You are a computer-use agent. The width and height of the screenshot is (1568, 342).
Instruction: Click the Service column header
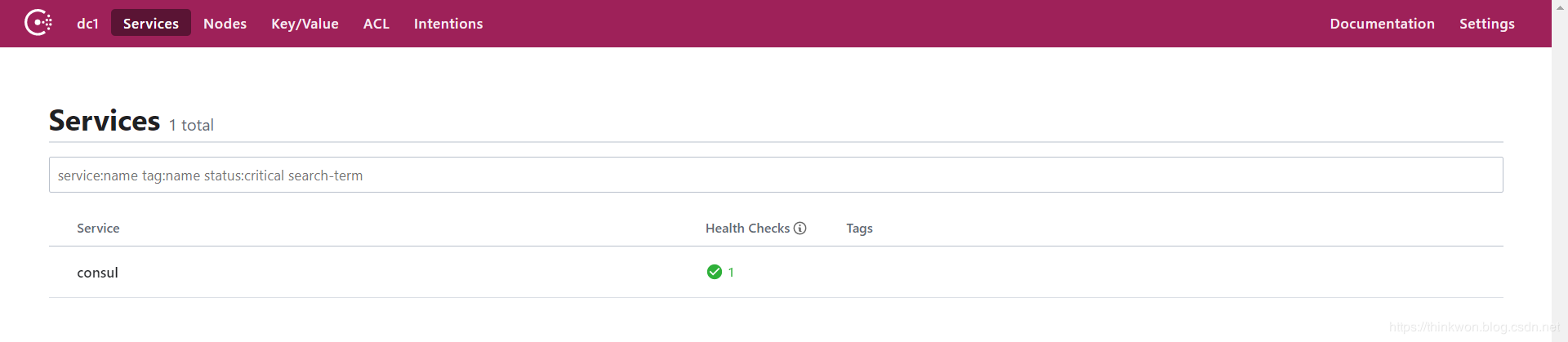98,229
